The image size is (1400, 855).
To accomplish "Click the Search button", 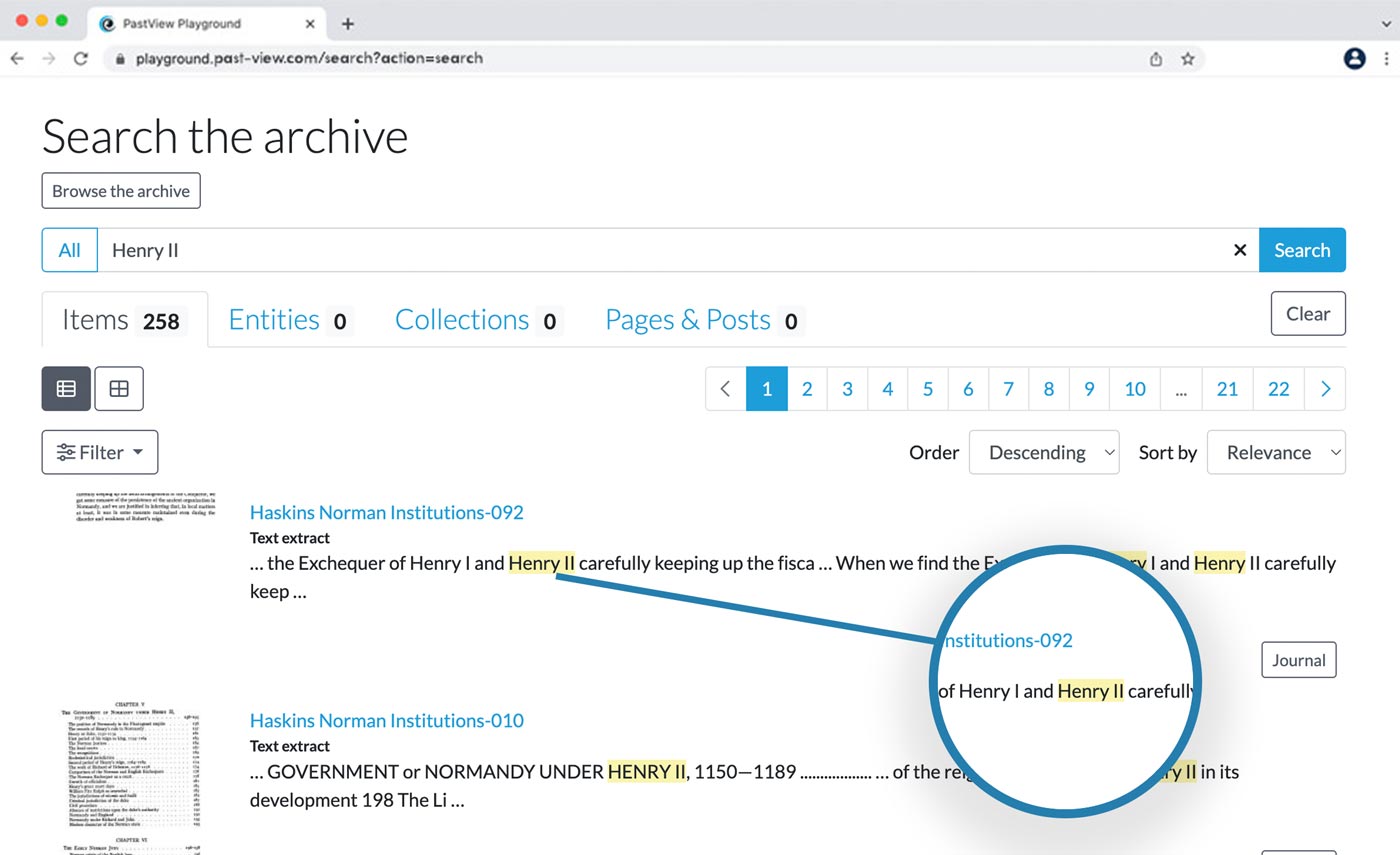I will [x=1302, y=250].
